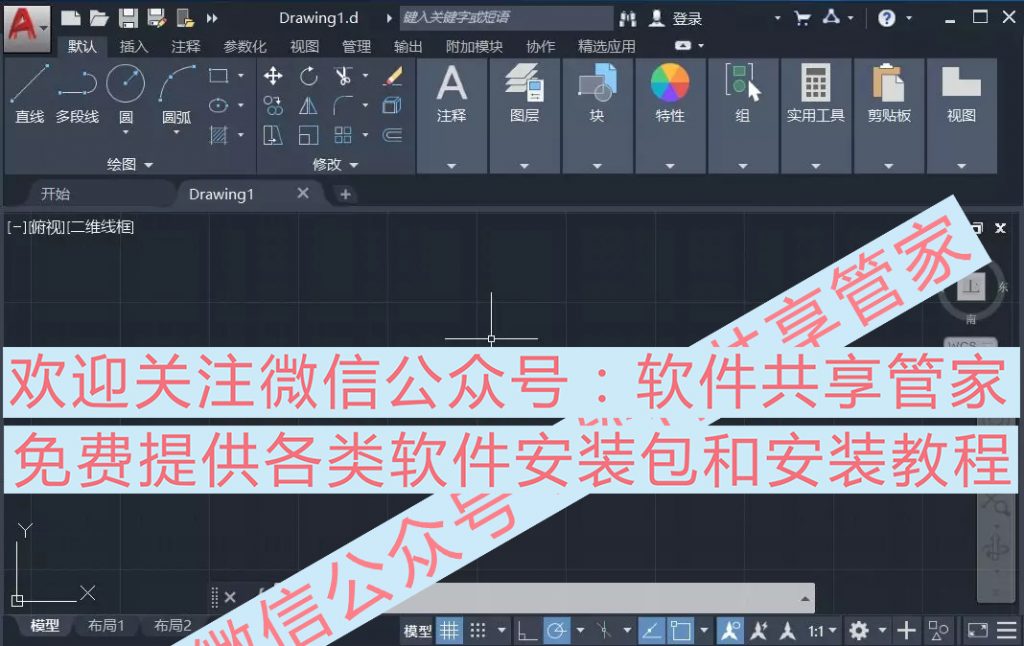Open the 图层 panel button

point(524,116)
